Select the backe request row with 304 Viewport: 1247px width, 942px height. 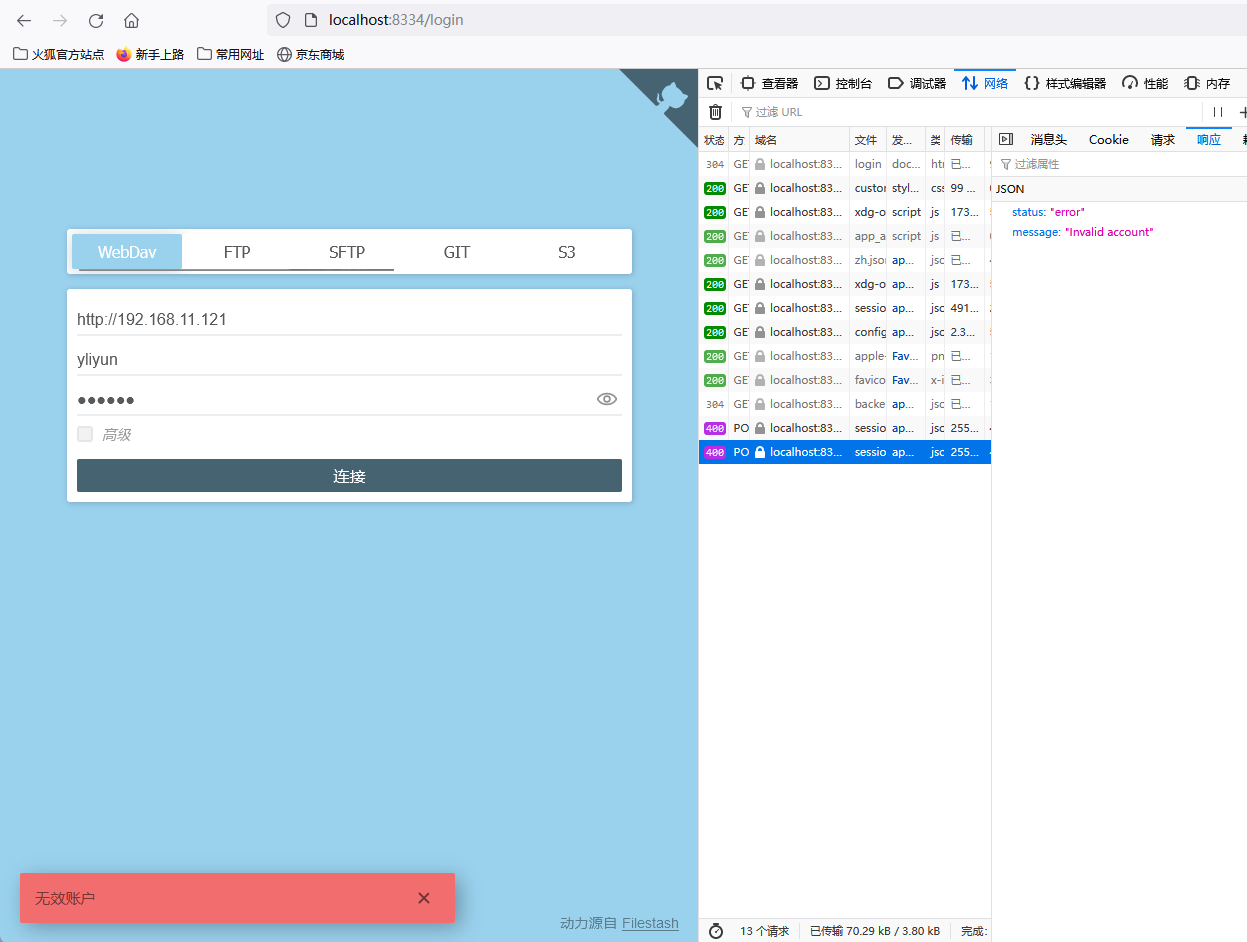[x=845, y=404]
